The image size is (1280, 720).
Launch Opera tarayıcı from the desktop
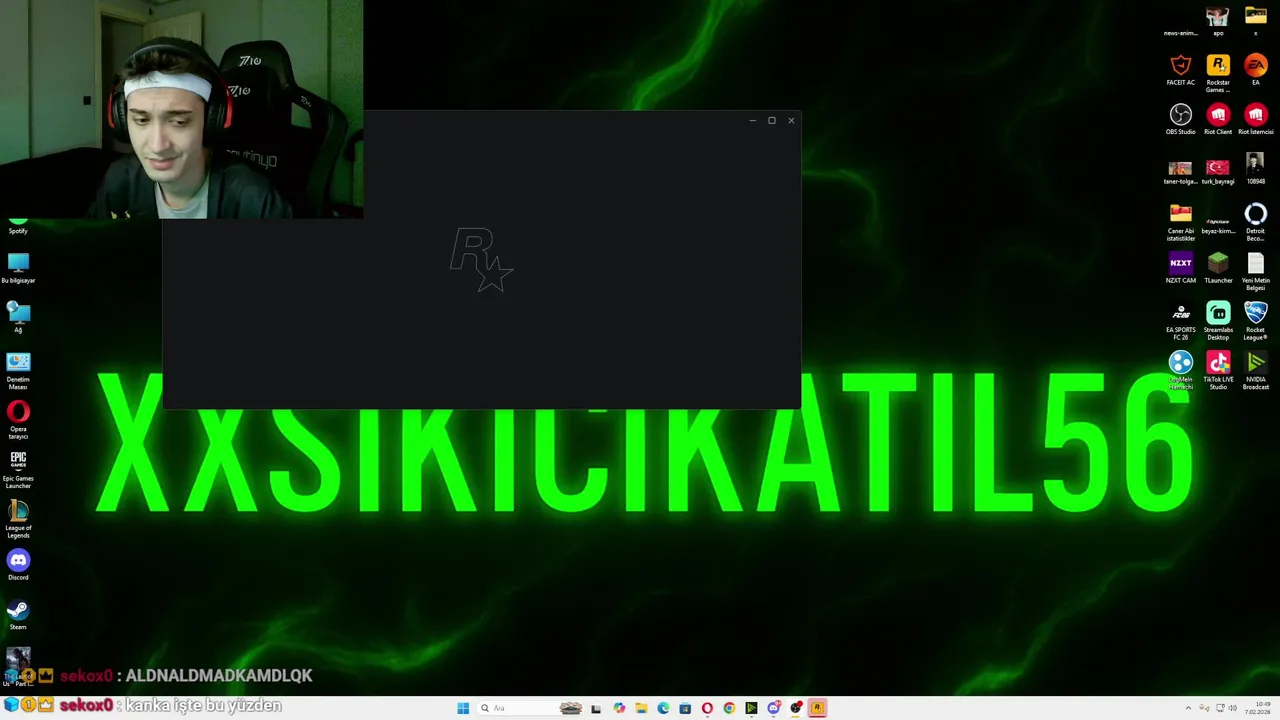(18, 420)
